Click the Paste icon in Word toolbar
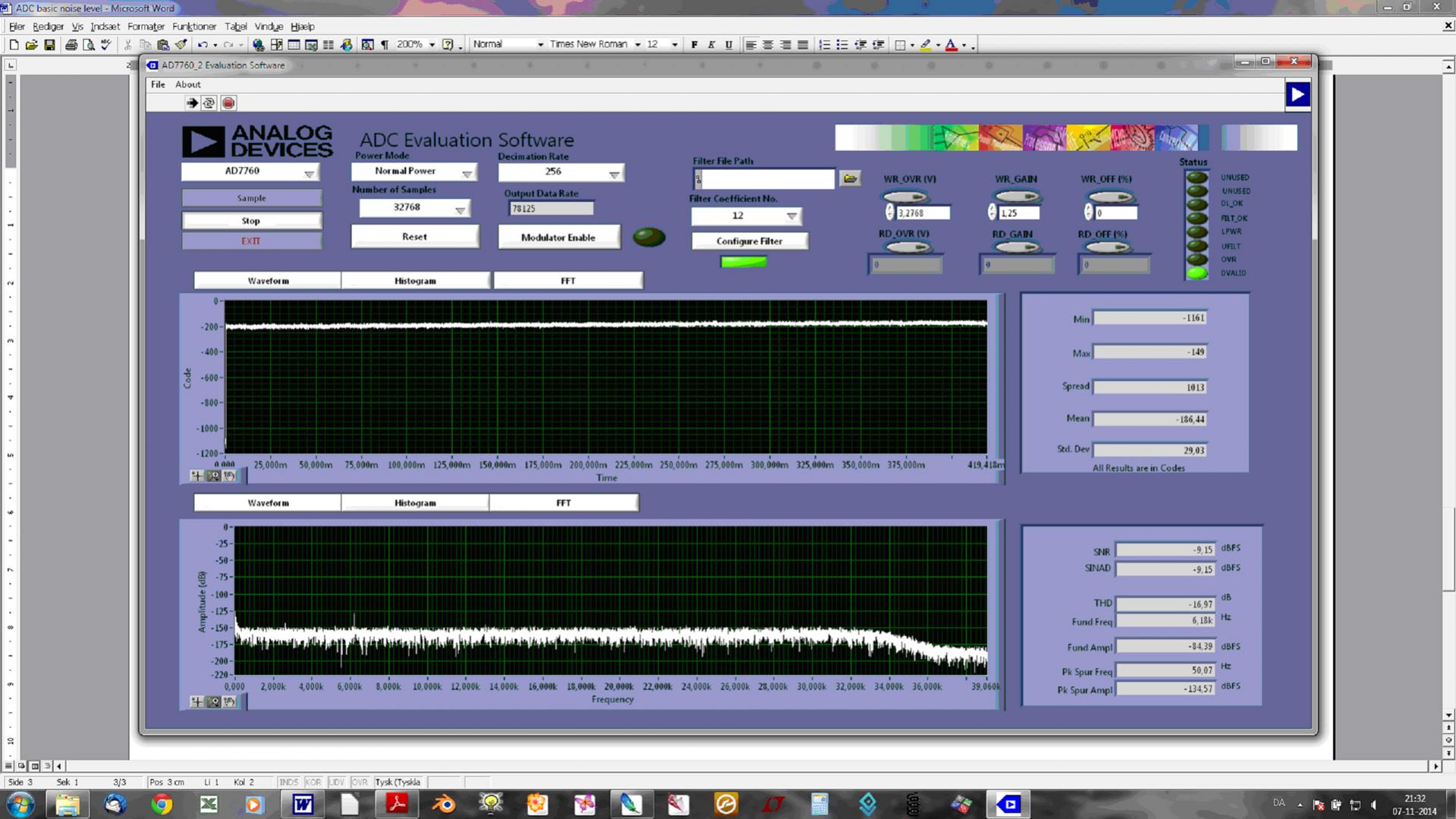Screen dimensions: 1456x819 [x=162, y=45]
